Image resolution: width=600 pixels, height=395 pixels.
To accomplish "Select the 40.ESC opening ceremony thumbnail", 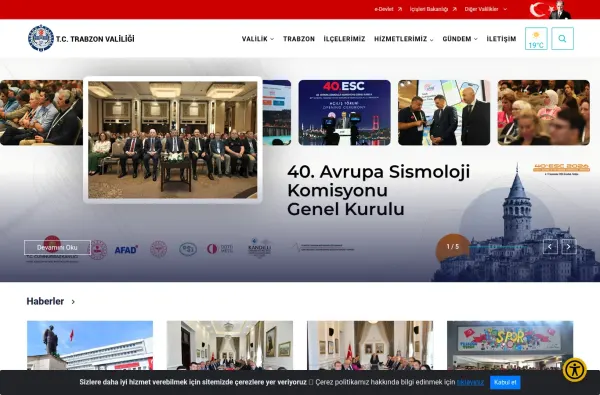I will tap(344, 113).
